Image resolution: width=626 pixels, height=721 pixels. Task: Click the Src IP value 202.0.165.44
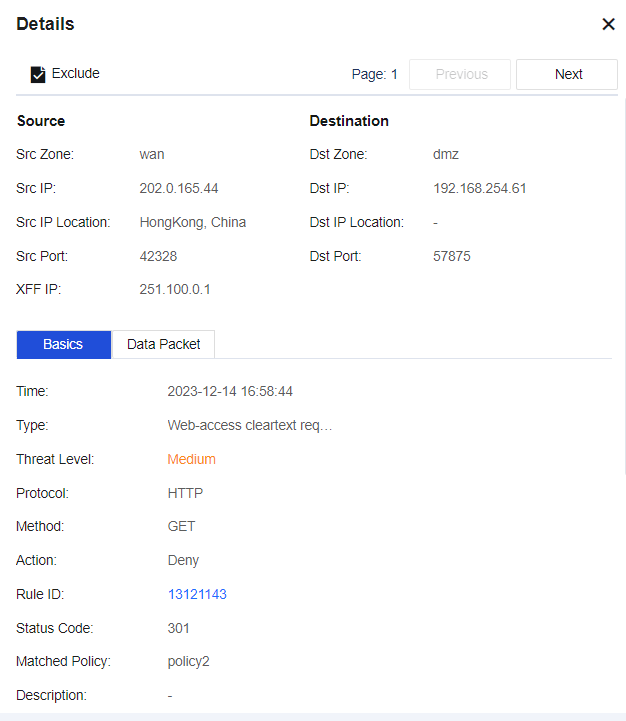pos(179,188)
